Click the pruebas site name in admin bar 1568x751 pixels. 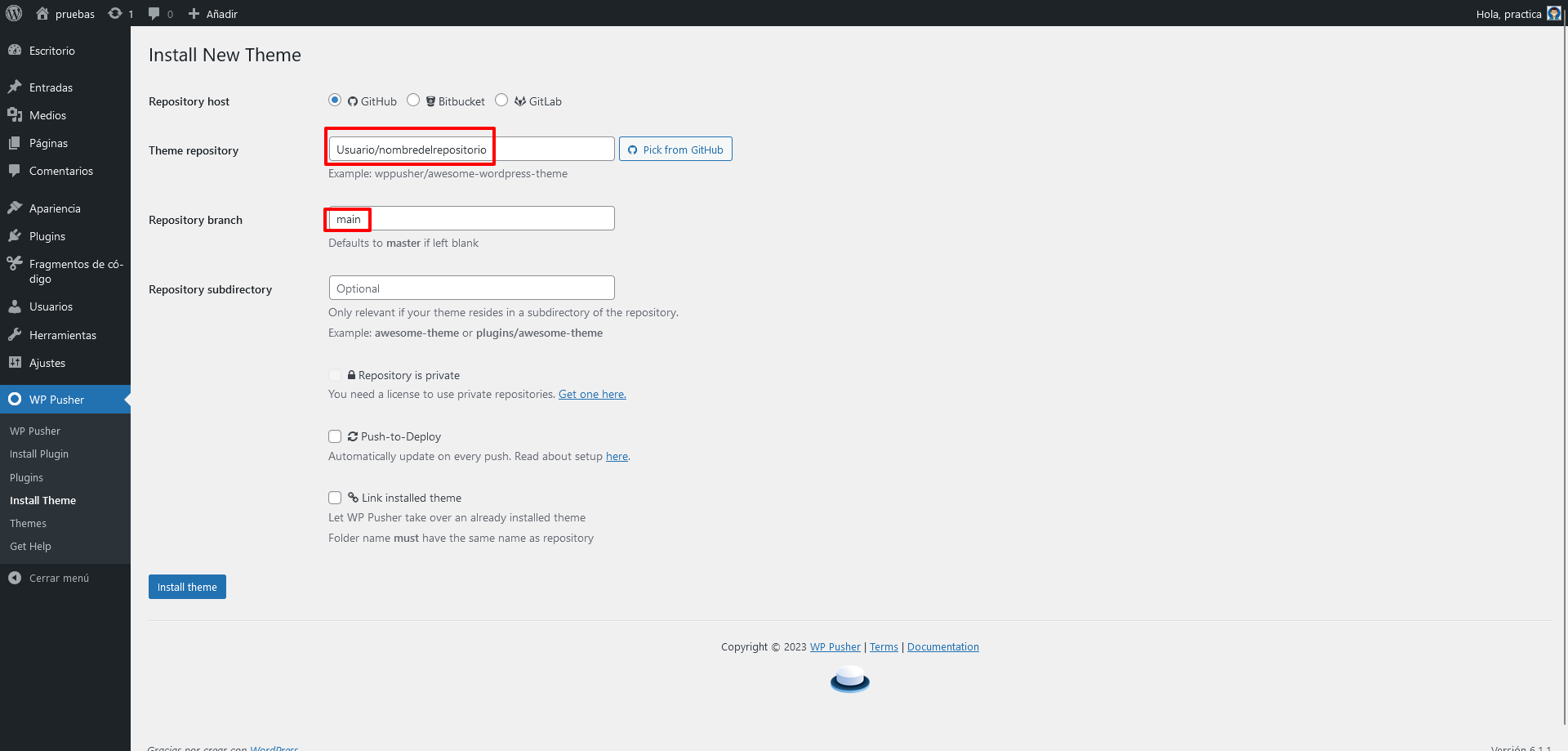click(x=75, y=14)
